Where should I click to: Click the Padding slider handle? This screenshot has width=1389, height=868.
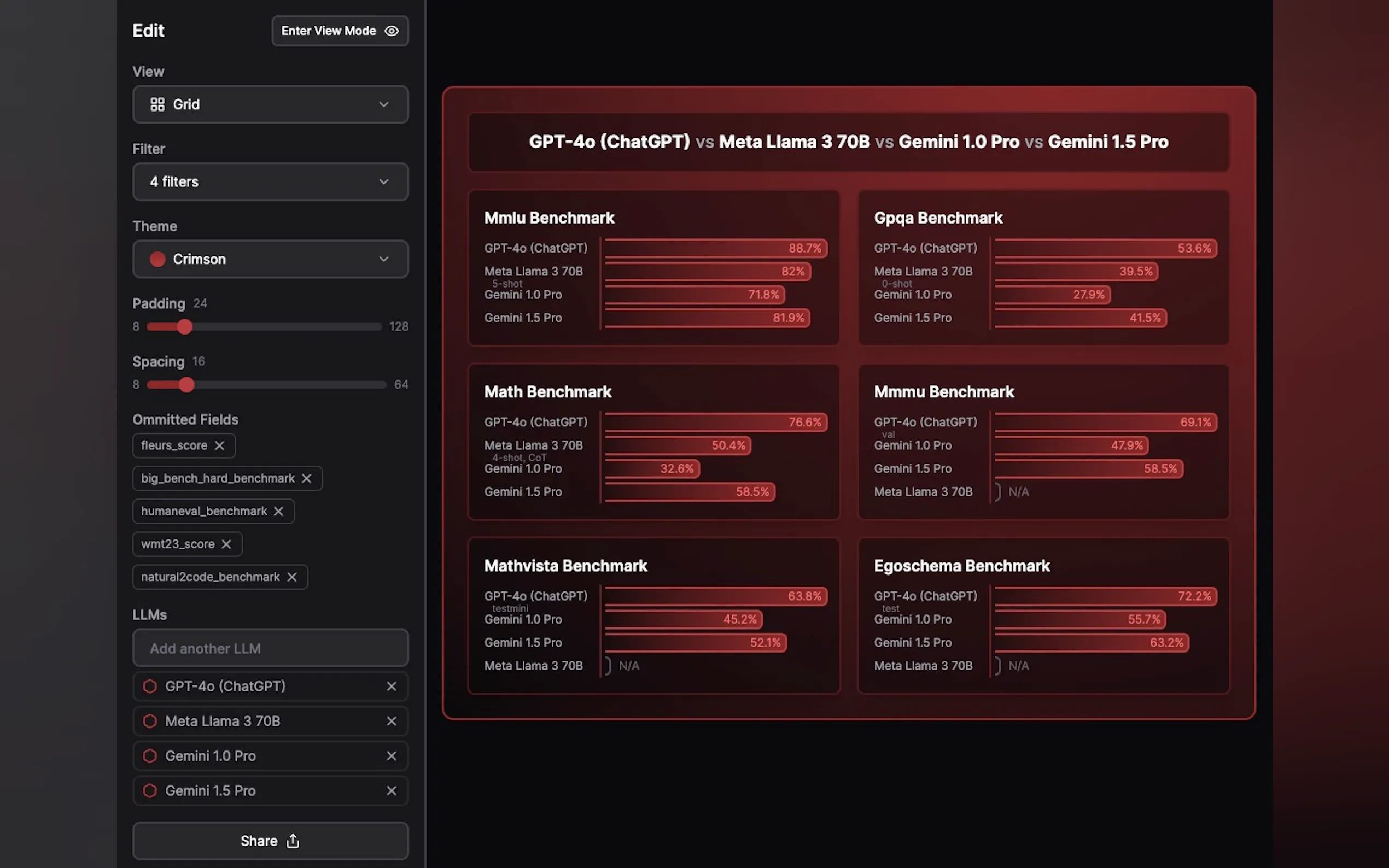(x=184, y=327)
